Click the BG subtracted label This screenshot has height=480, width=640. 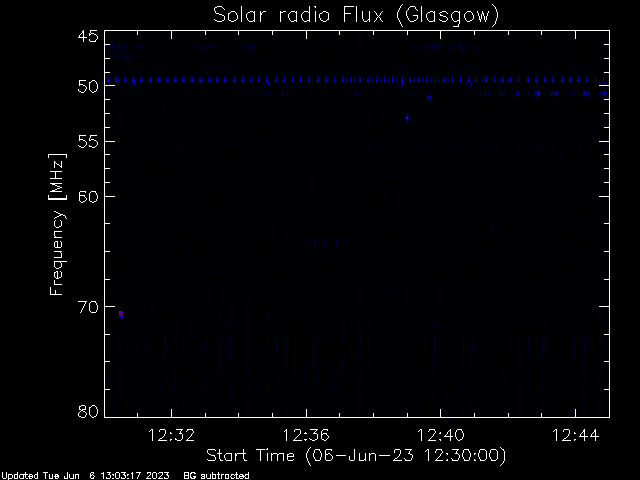(x=216, y=476)
